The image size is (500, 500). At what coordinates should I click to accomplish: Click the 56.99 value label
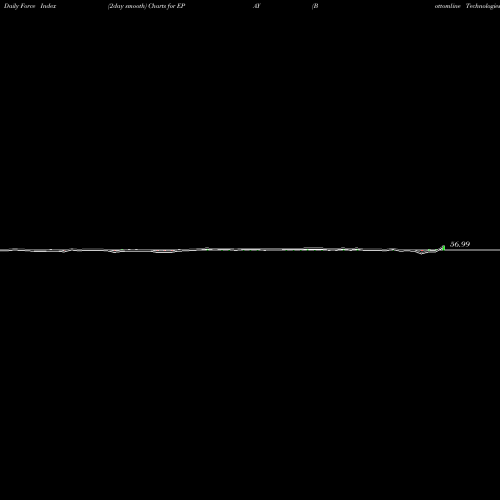coord(460,244)
